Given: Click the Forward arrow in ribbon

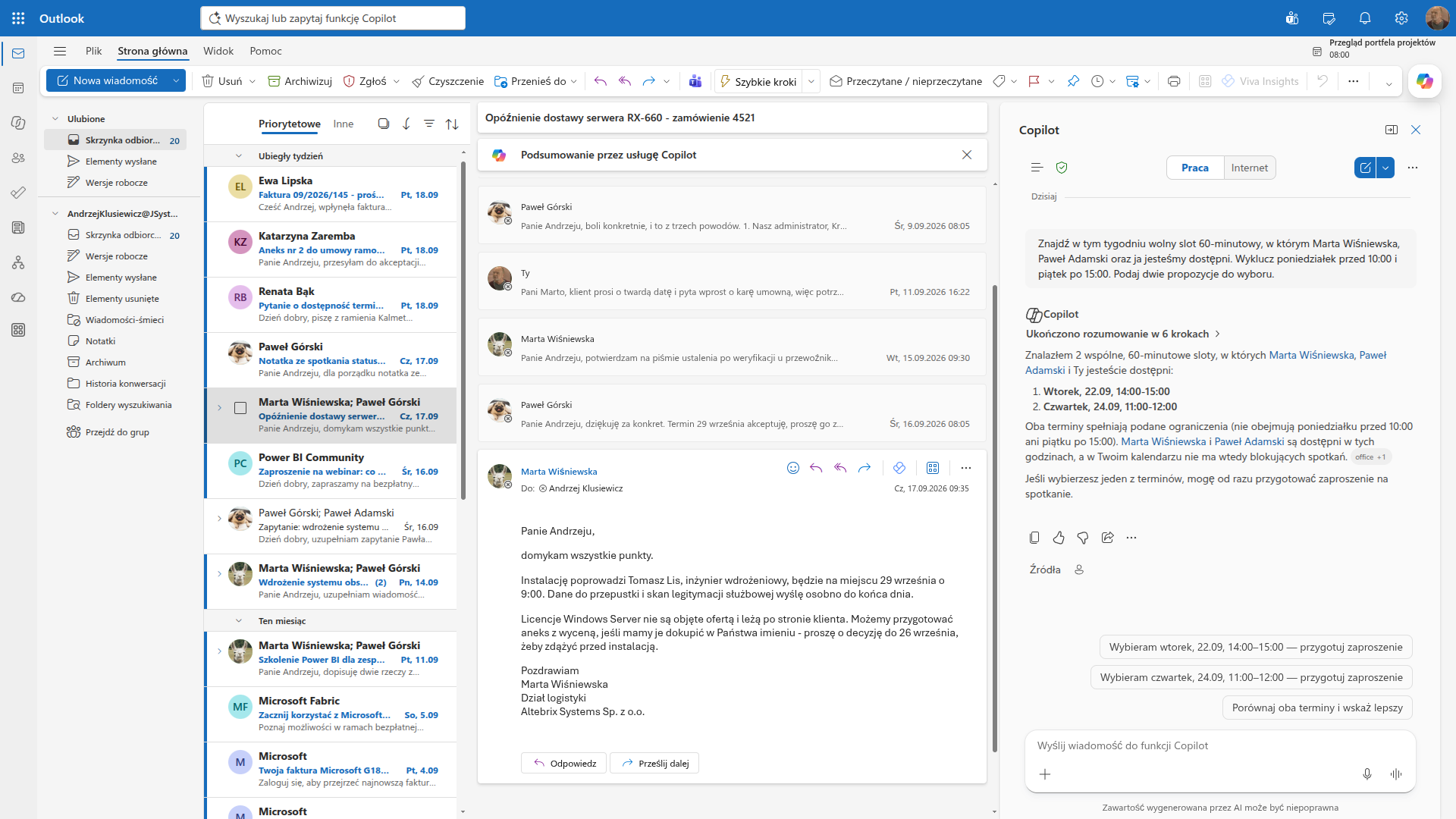Looking at the screenshot, I should pos(648,81).
